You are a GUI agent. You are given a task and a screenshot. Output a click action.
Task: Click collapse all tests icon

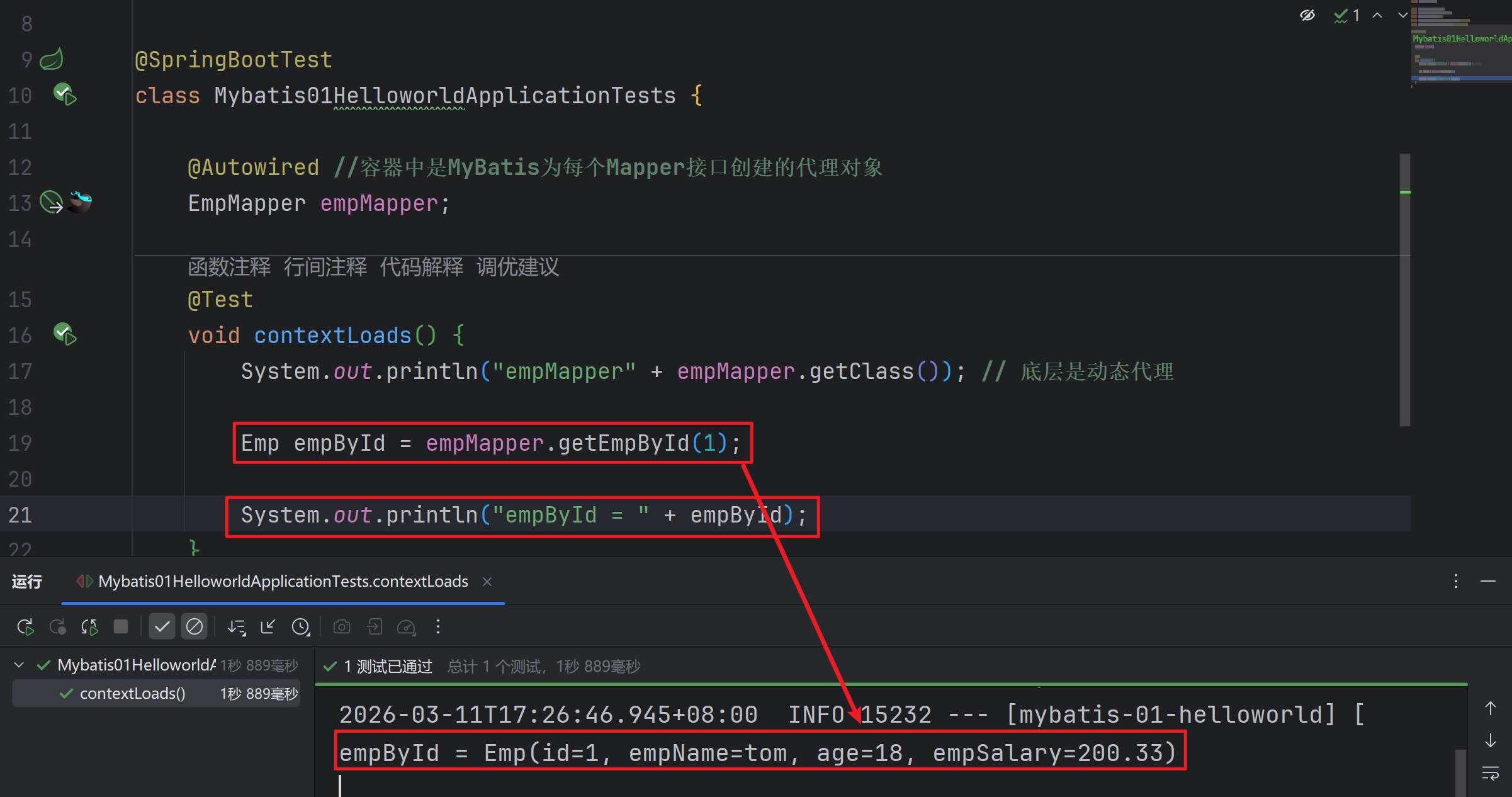pyautogui.click(x=268, y=626)
